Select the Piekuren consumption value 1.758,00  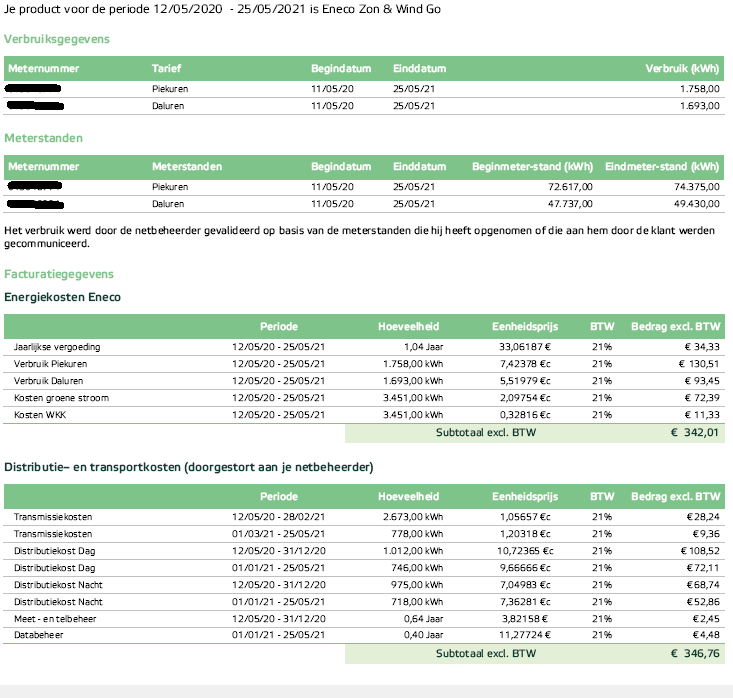tap(698, 89)
